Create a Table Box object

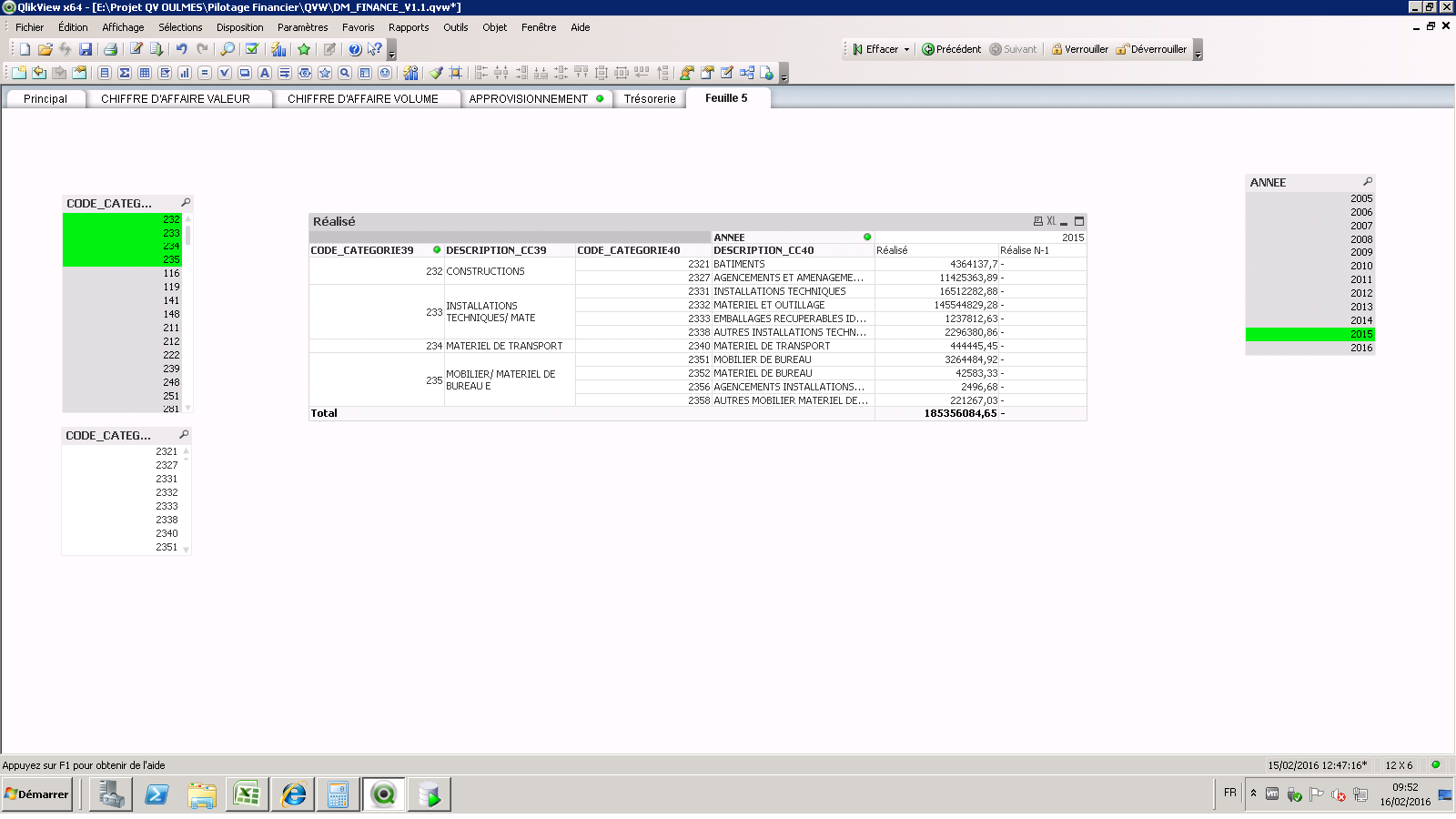145,73
